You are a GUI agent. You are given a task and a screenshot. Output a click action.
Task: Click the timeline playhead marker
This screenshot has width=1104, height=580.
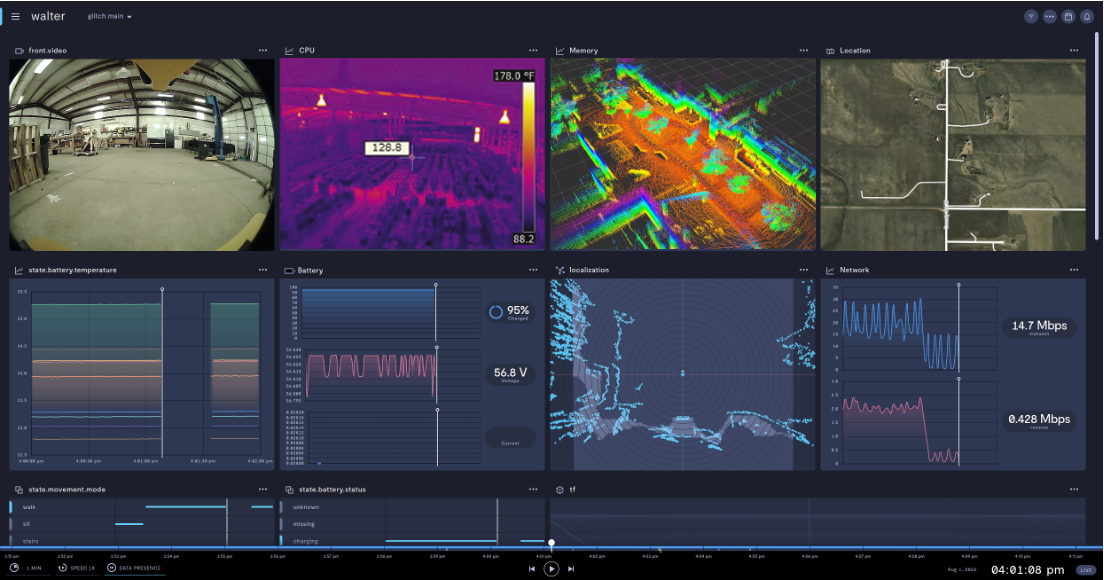pos(551,543)
